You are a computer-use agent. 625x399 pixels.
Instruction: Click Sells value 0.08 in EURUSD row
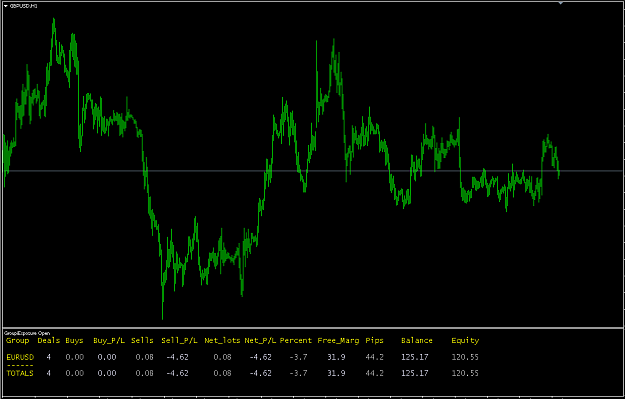click(x=144, y=357)
